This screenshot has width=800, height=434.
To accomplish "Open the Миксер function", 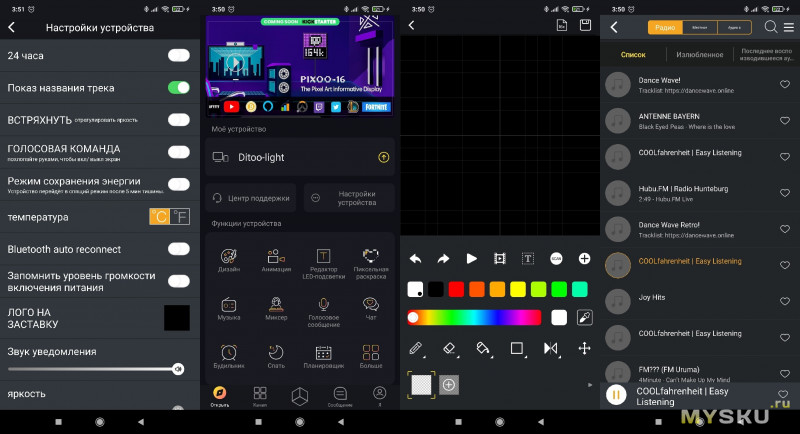I will pos(276,309).
